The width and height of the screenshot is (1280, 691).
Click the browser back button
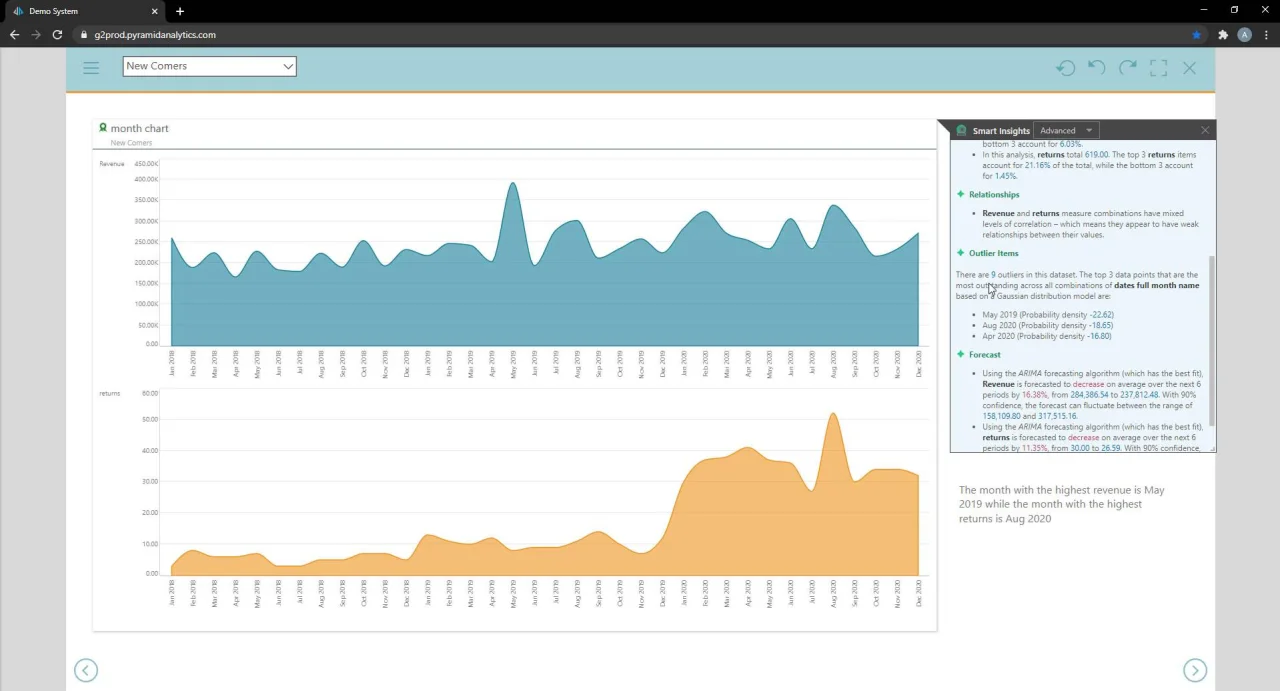[14, 35]
